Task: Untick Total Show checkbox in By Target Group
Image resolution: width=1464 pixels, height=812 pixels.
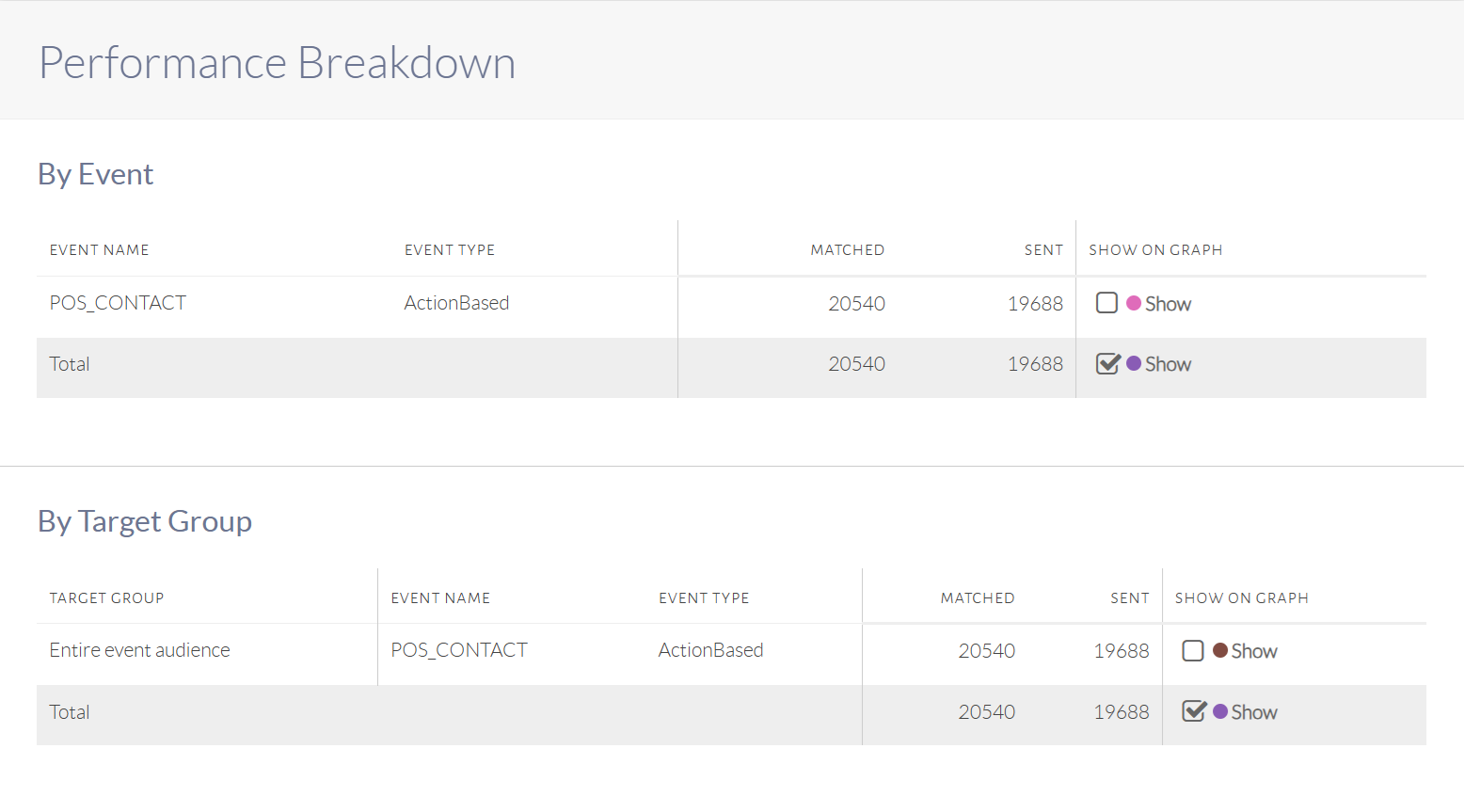Action: pyautogui.click(x=1194, y=712)
